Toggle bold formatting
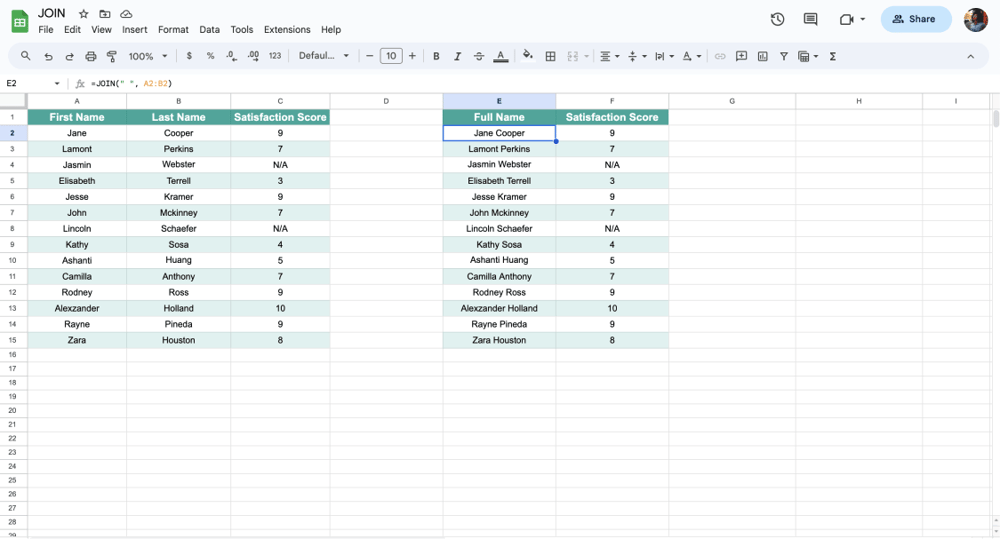Viewport: 1000px width, 539px height. pos(436,56)
